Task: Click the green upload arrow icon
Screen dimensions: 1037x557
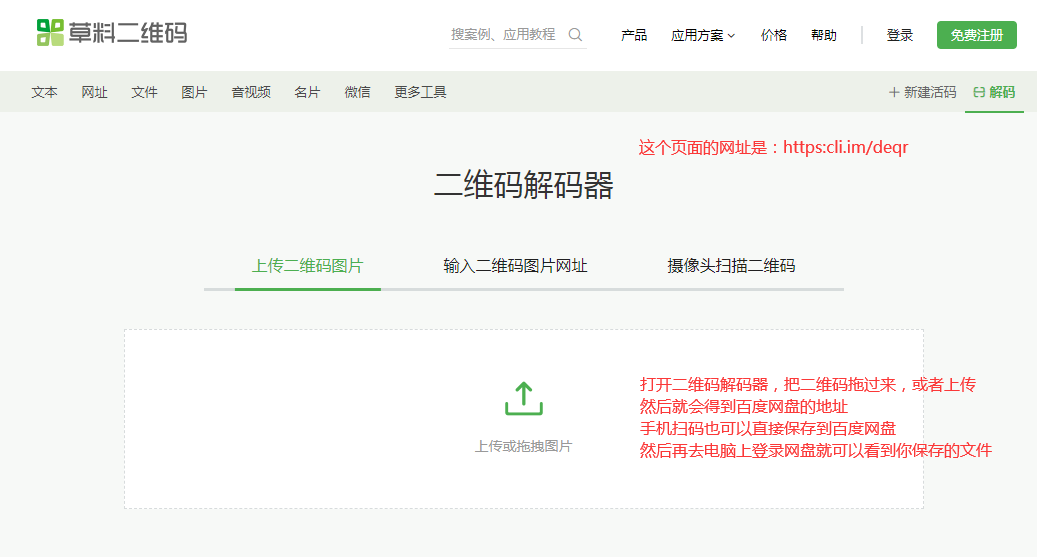Action: point(523,398)
